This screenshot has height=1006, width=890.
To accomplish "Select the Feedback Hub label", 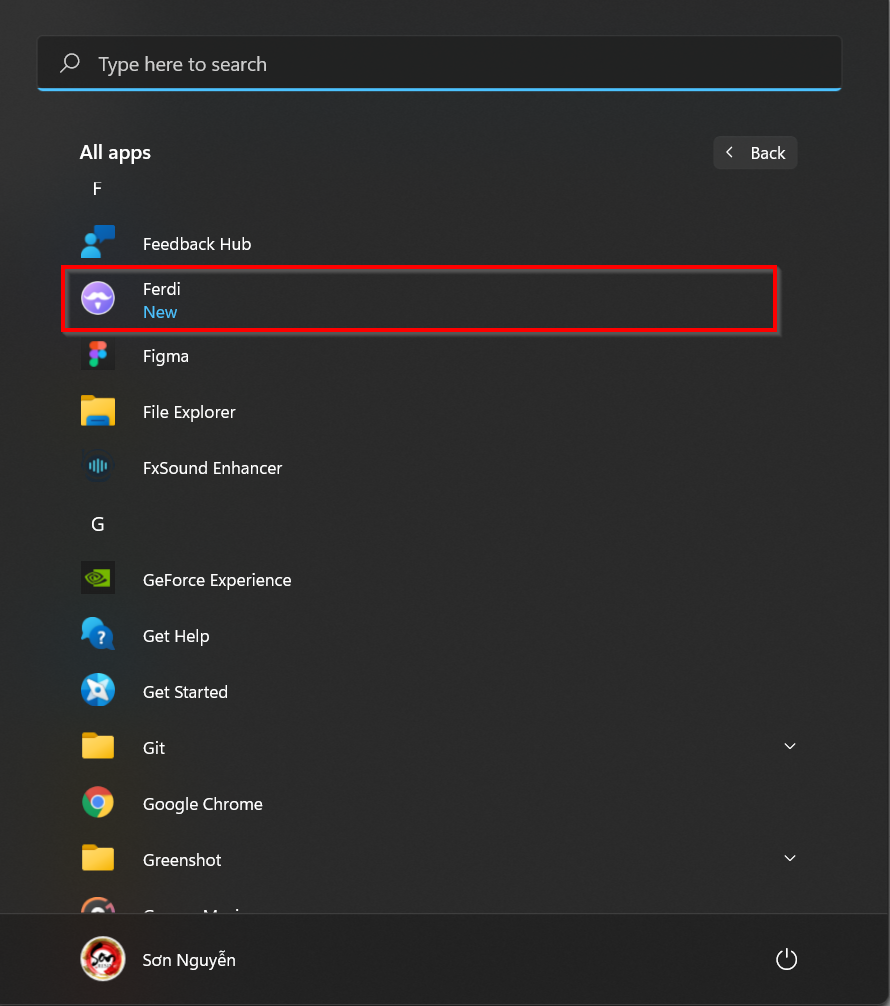I will pos(197,244).
